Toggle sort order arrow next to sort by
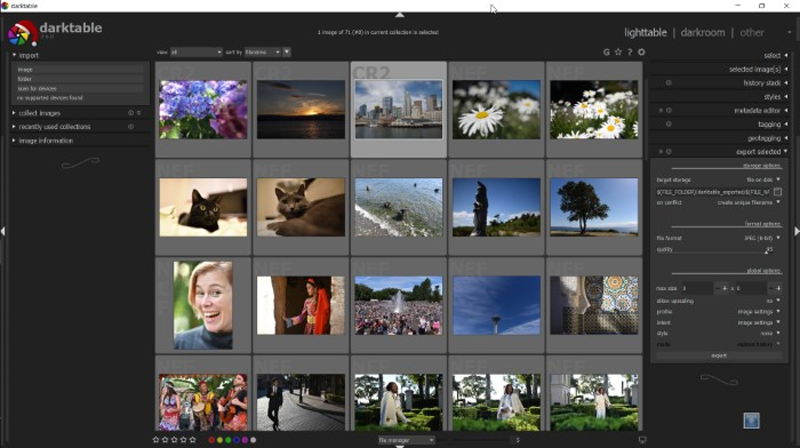The height and width of the screenshot is (448, 800). (x=287, y=52)
